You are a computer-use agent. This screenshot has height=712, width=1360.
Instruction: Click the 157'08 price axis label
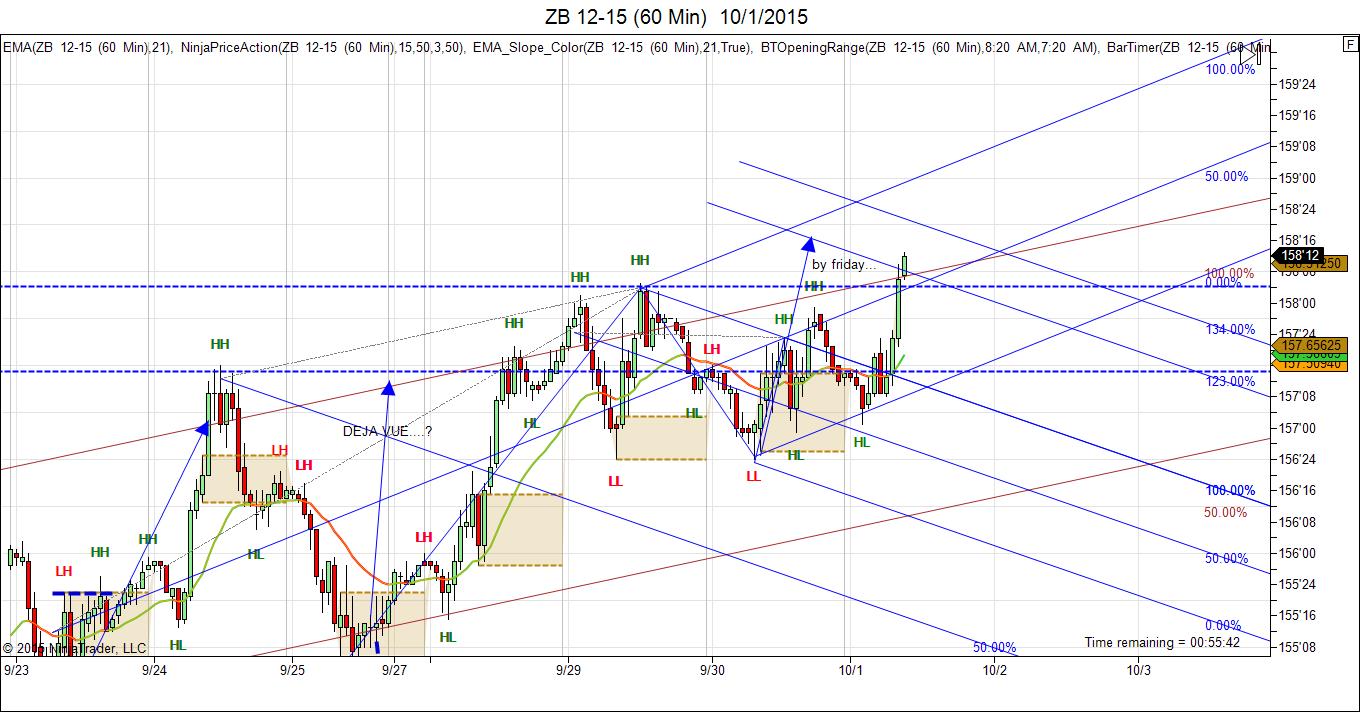point(1298,397)
